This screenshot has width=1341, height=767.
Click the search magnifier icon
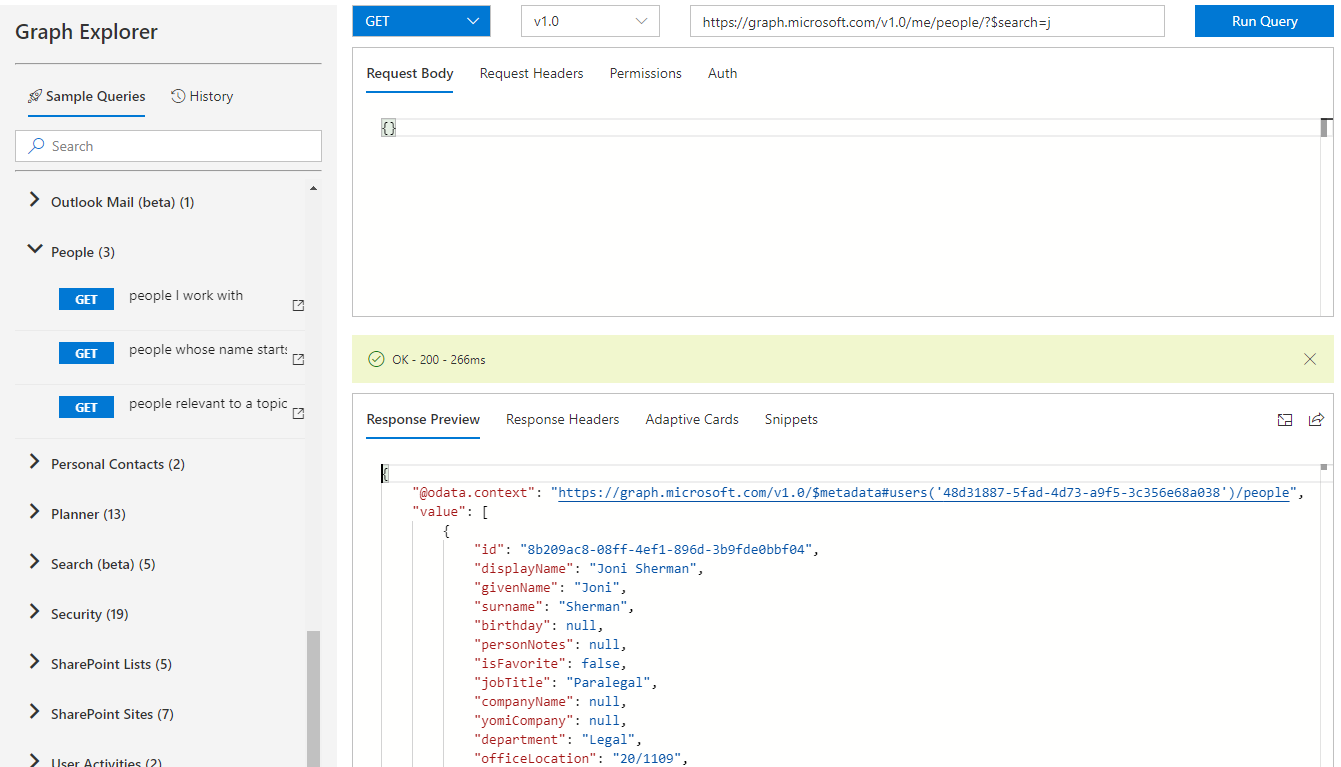pyautogui.click(x=36, y=146)
